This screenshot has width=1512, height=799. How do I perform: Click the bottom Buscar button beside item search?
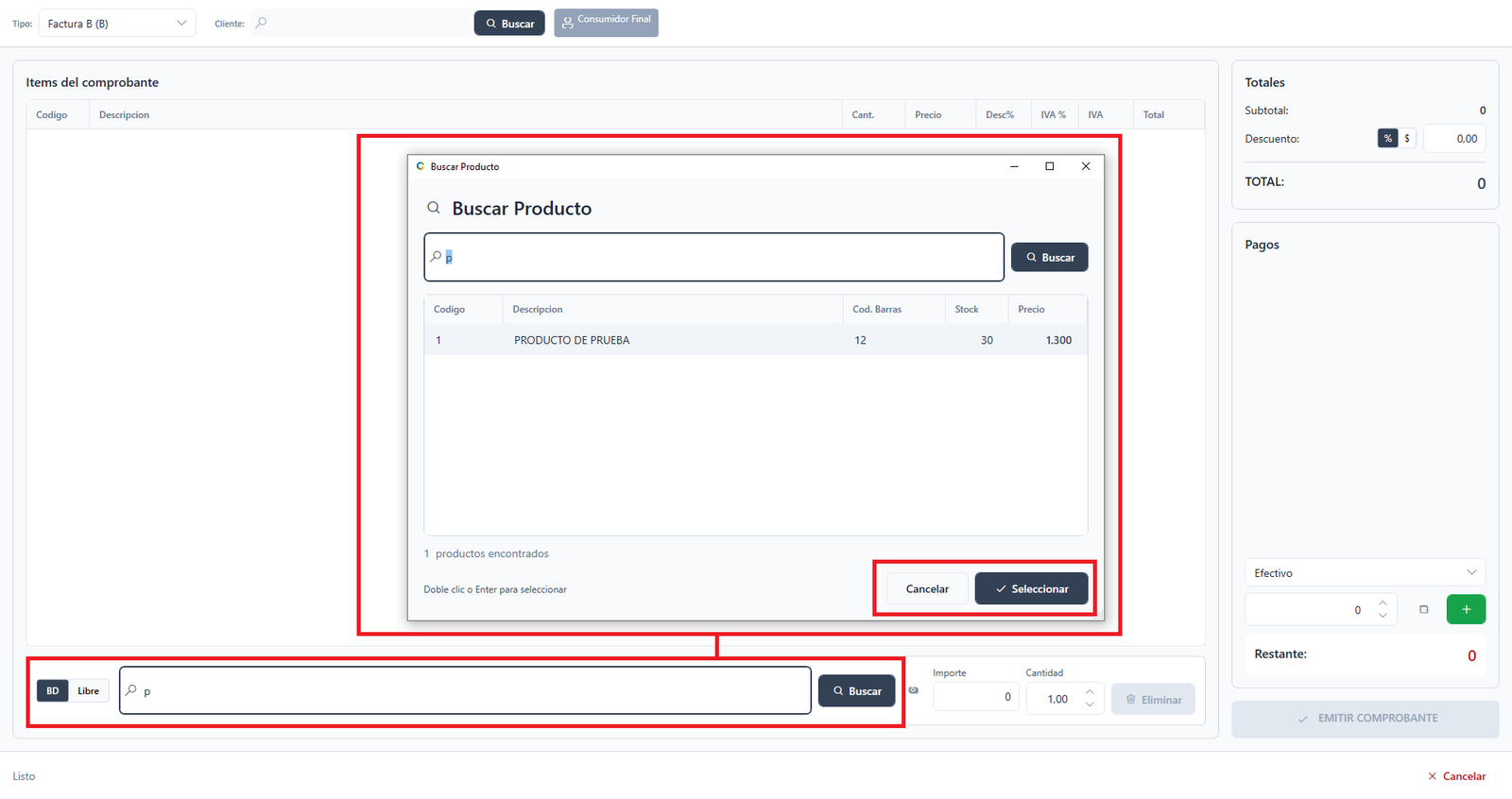point(856,690)
